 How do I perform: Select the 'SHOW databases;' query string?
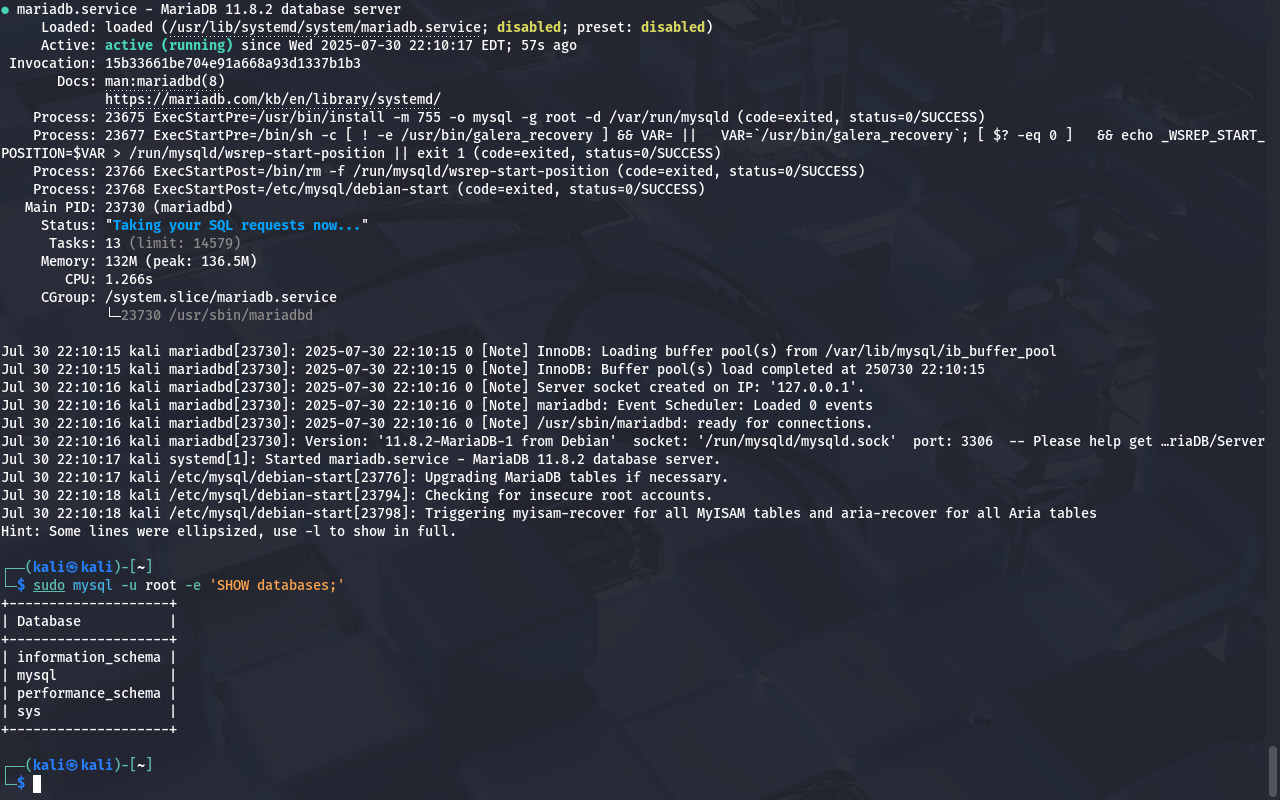[277, 585]
